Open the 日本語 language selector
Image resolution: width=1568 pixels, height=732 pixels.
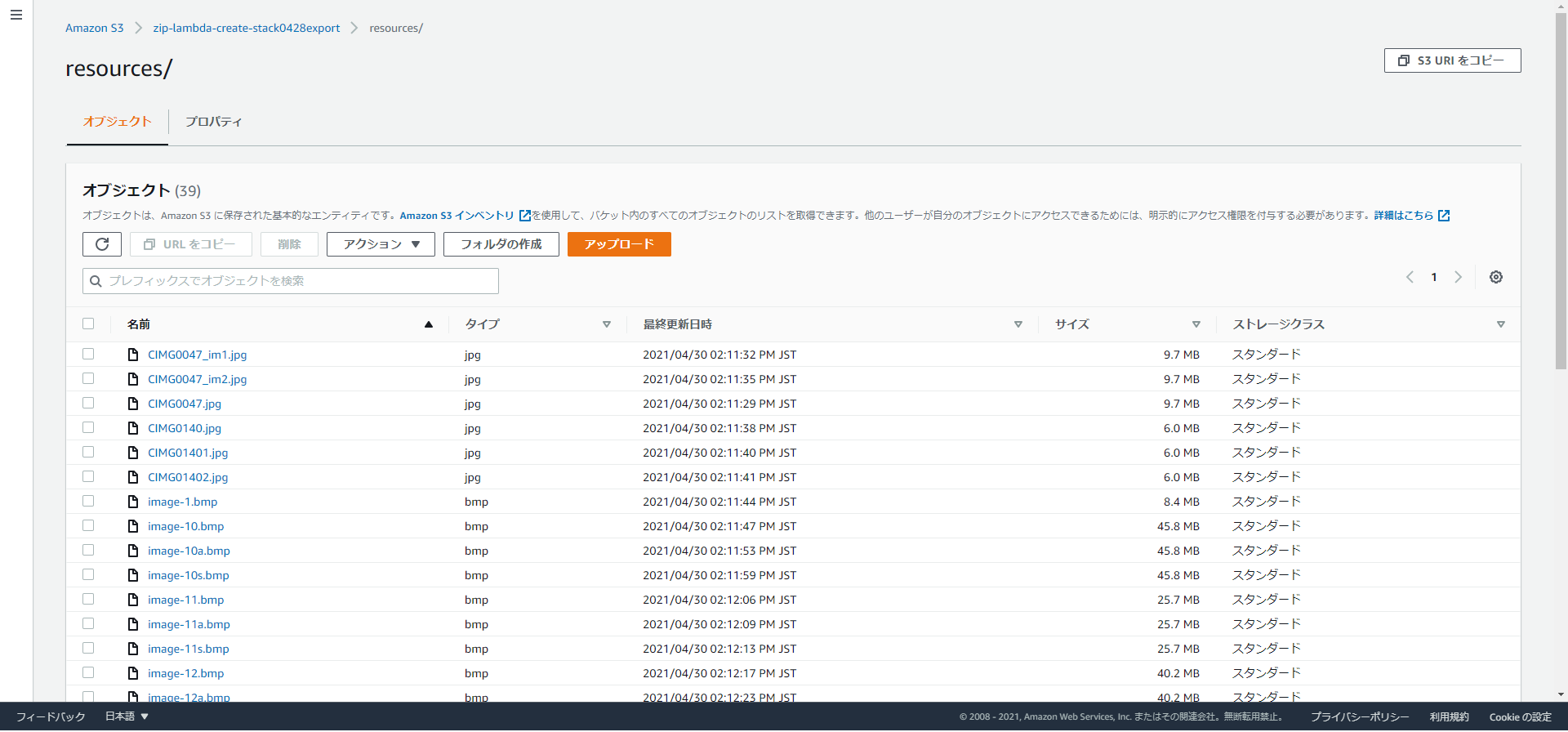coord(127,716)
